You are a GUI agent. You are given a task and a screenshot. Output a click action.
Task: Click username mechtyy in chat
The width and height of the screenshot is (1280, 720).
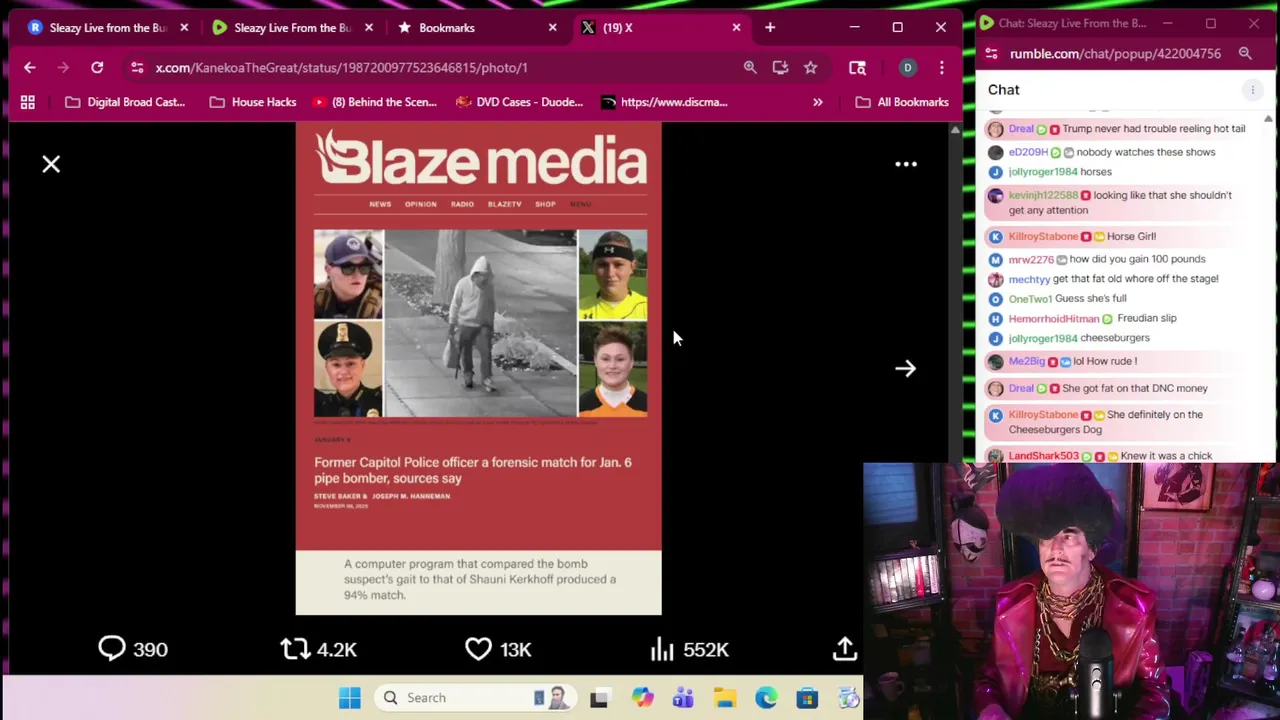(1029, 279)
